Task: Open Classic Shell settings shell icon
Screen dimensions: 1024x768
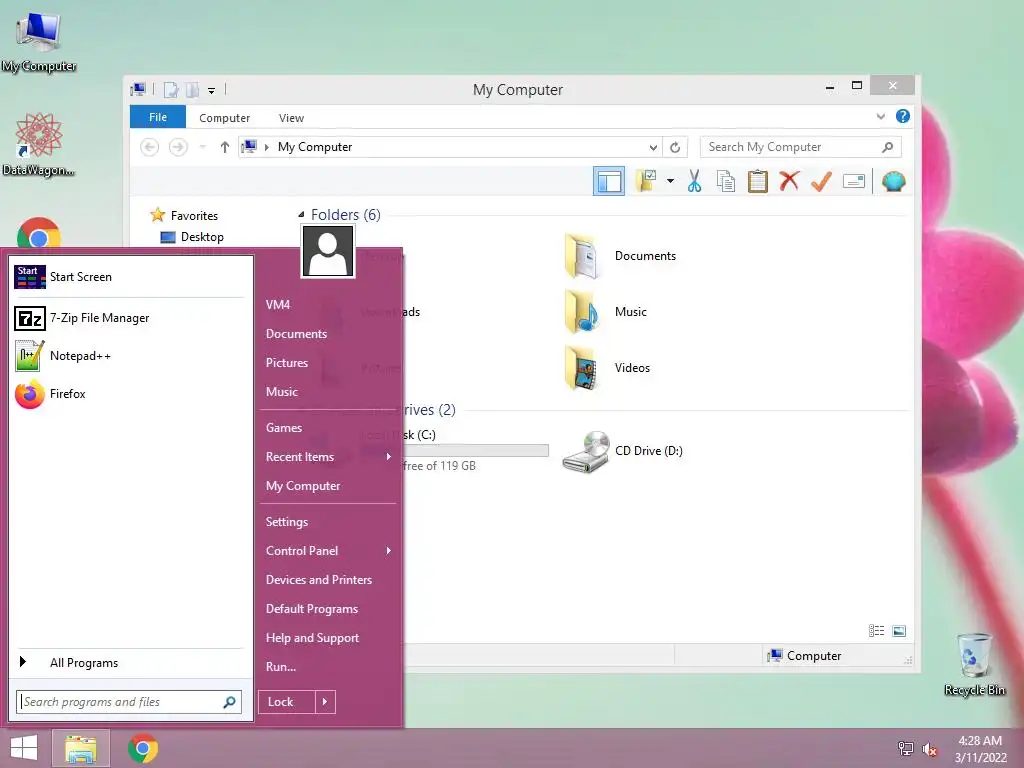Action: (893, 181)
